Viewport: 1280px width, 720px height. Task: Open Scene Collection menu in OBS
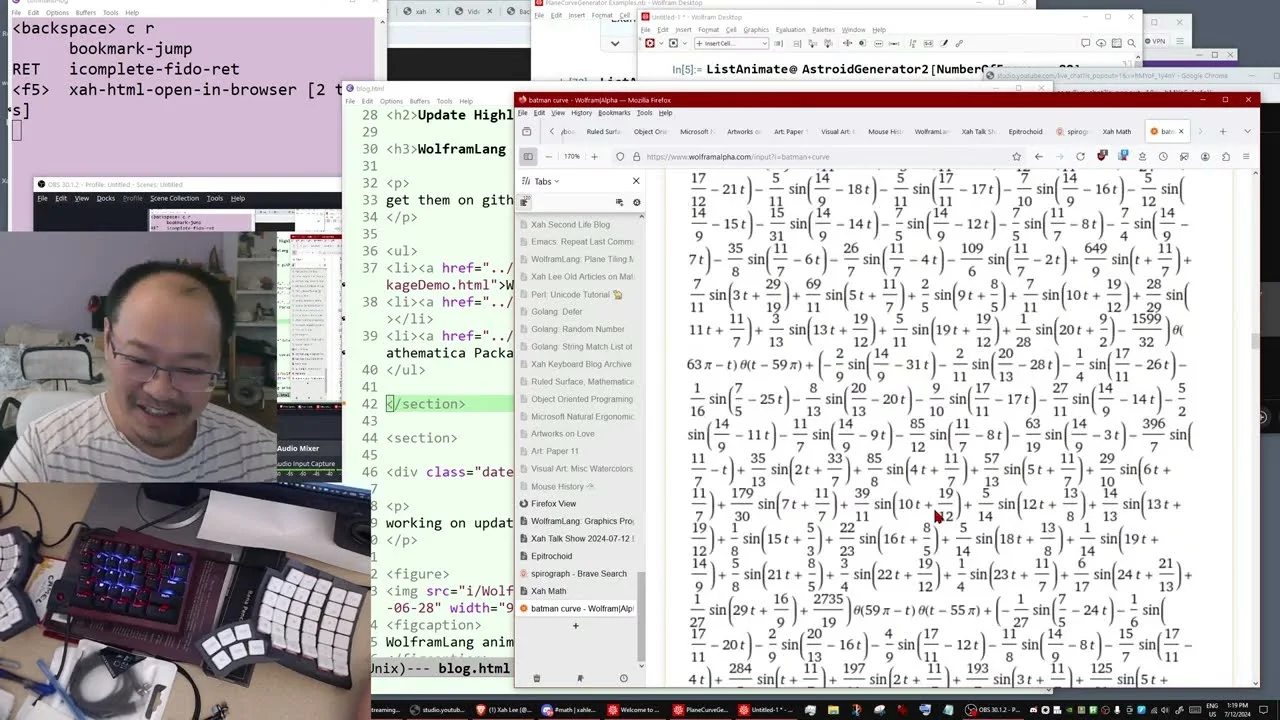click(x=175, y=198)
